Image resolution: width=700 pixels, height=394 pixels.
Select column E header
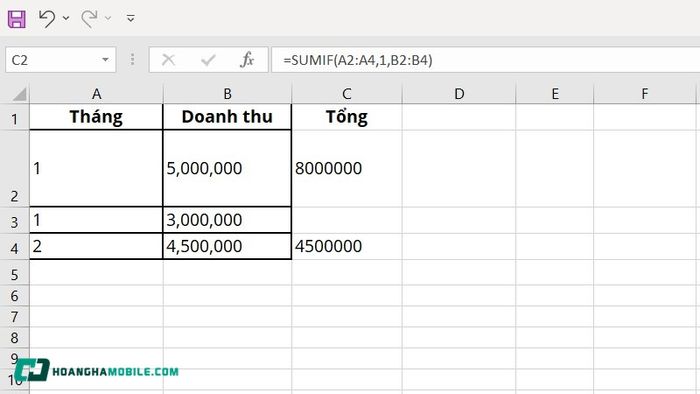555,94
